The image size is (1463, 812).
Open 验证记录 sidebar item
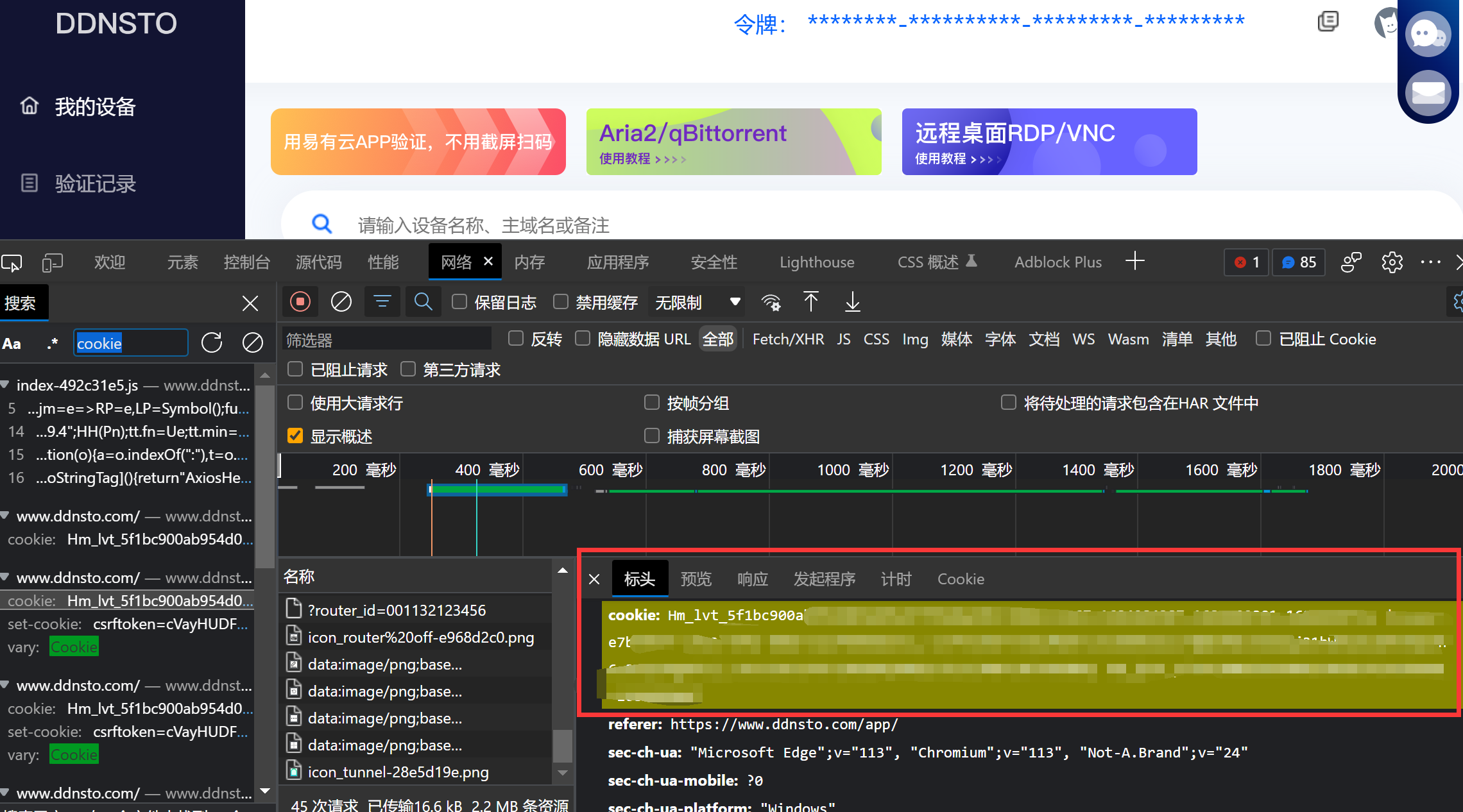[95, 184]
